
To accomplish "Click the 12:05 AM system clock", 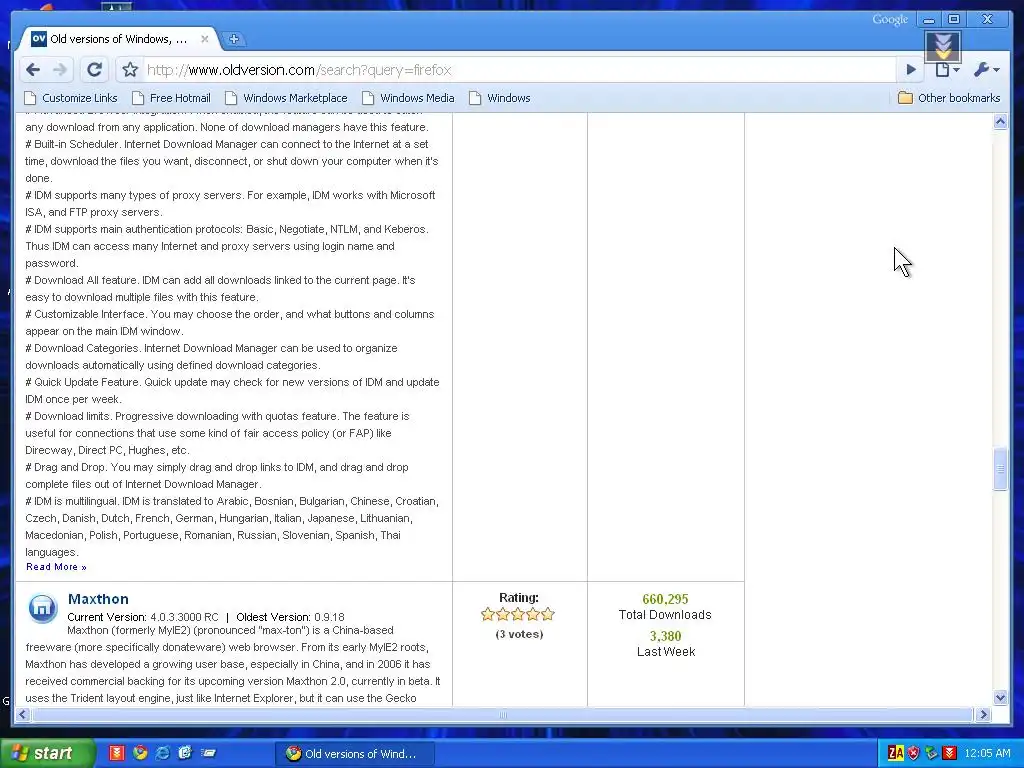I will tap(987, 754).
